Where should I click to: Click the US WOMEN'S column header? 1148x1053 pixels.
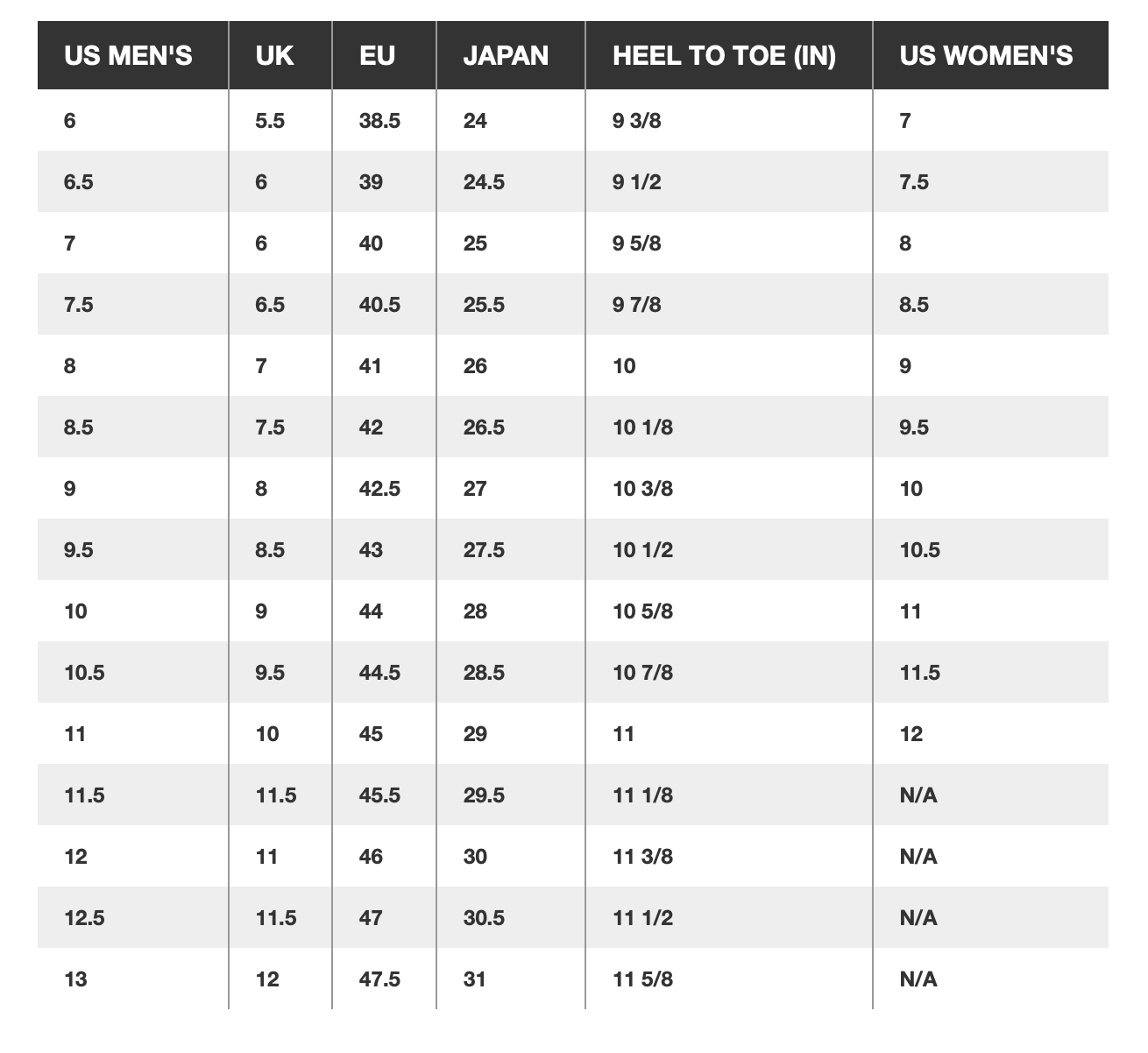[986, 56]
